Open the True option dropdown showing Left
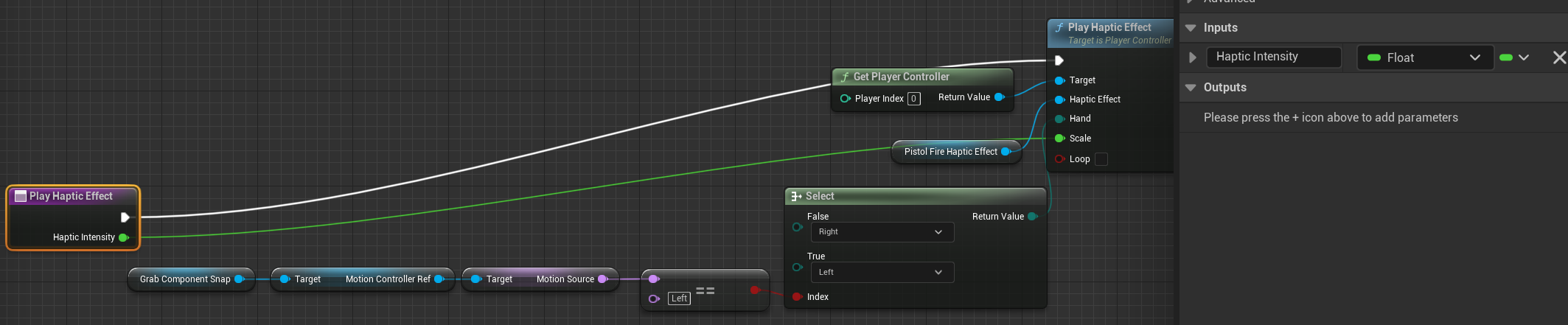The width and height of the screenshot is (1568, 325). coord(882,273)
